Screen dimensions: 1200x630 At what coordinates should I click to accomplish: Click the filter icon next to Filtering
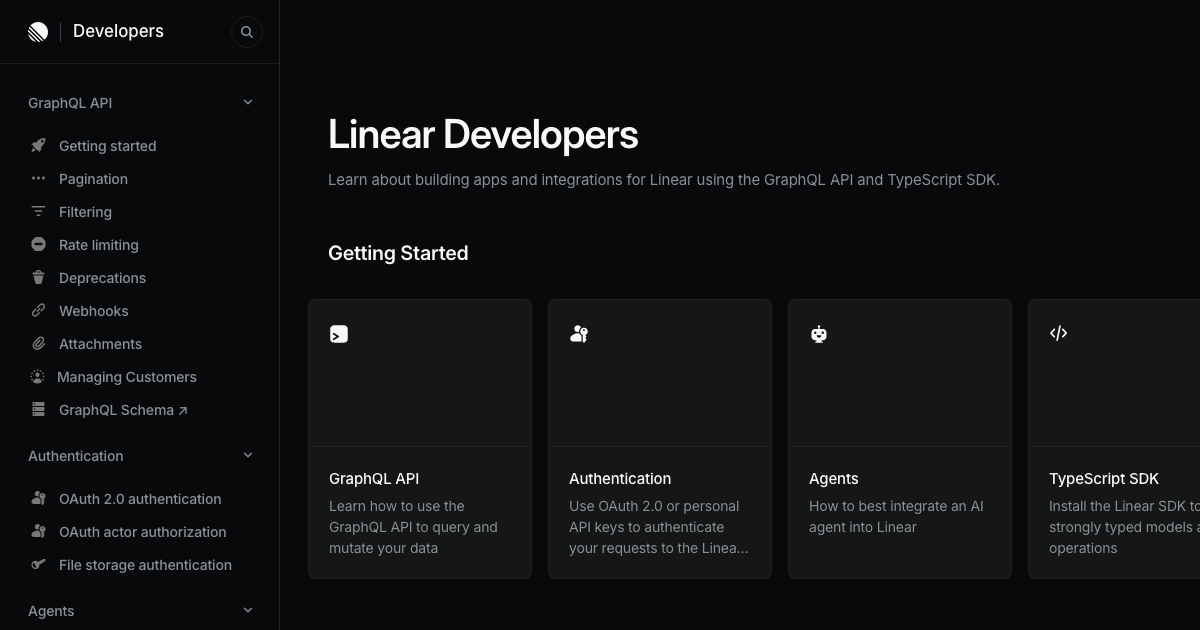pos(37,211)
